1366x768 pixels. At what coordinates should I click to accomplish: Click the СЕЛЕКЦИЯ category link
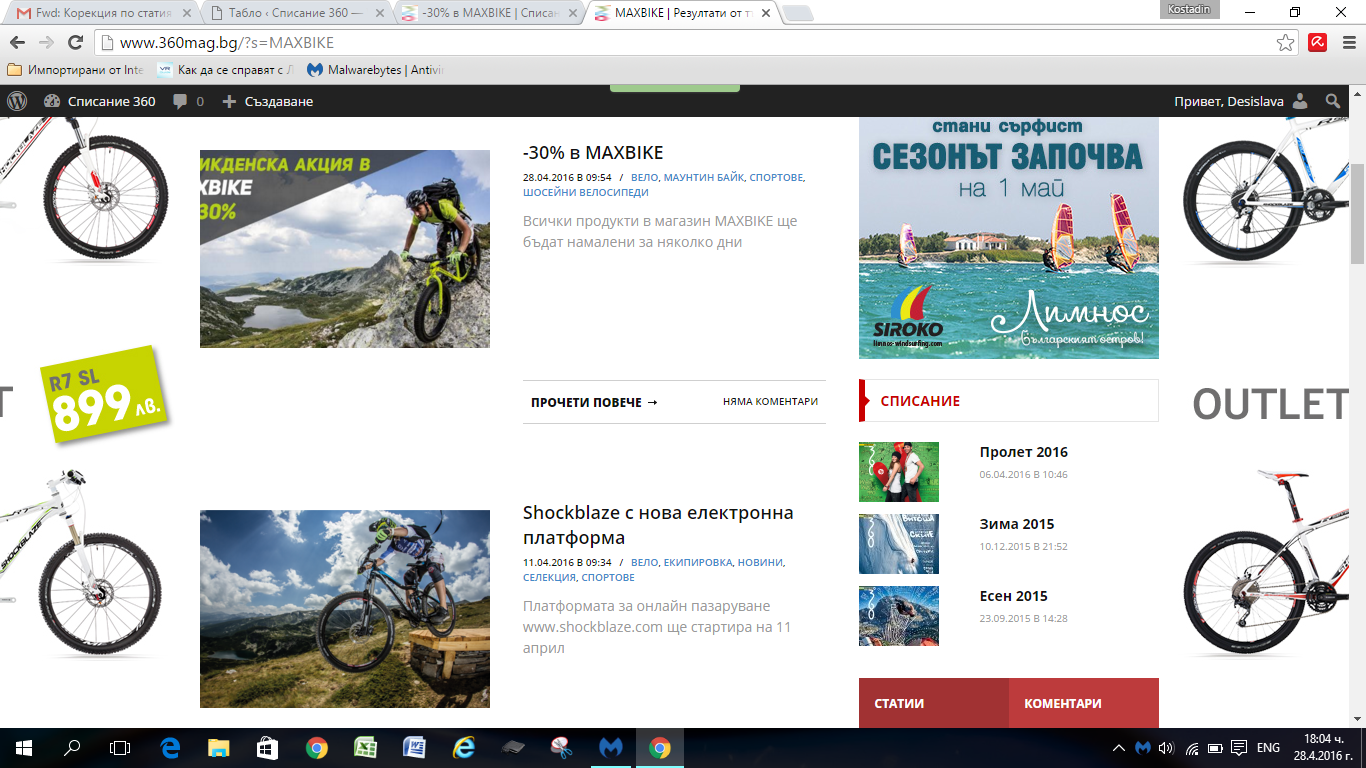point(549,578)
